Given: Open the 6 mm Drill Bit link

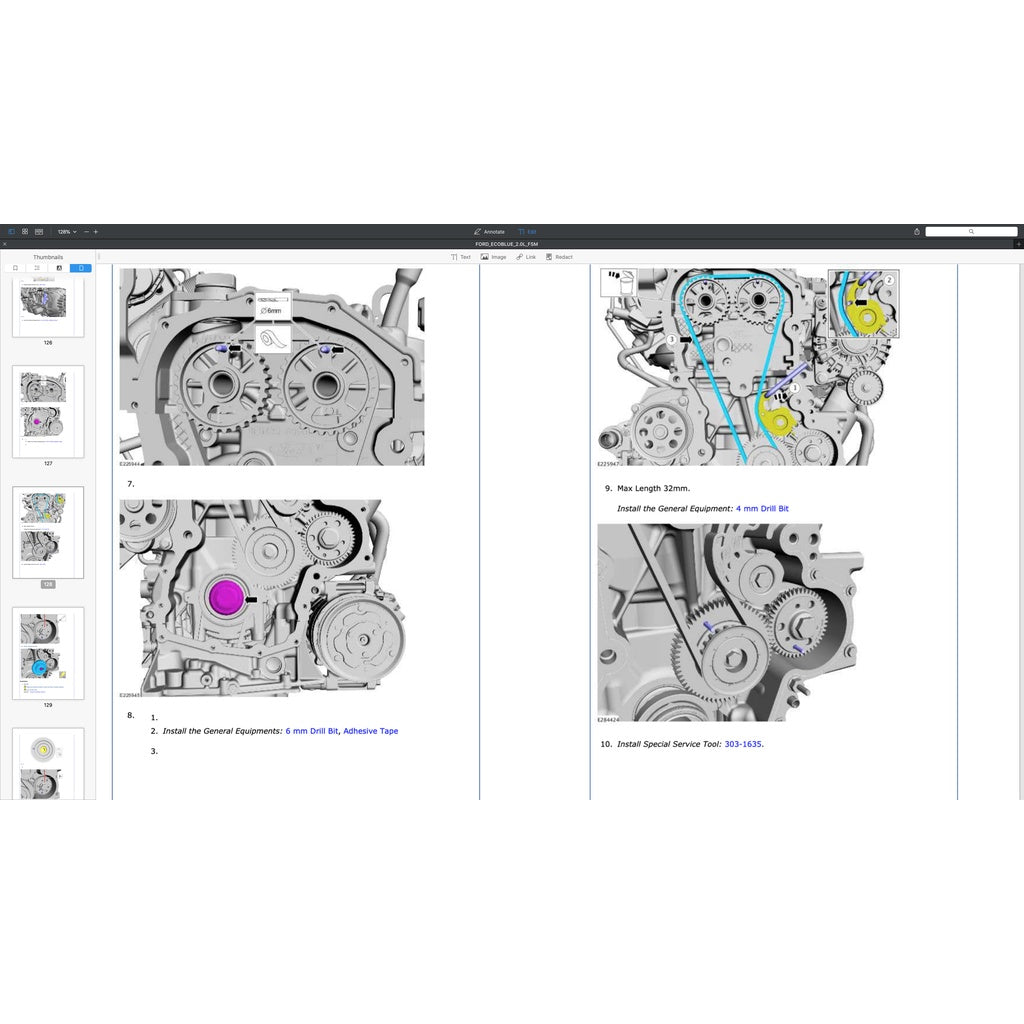Looking at the screenshot, I should [311, 731].
